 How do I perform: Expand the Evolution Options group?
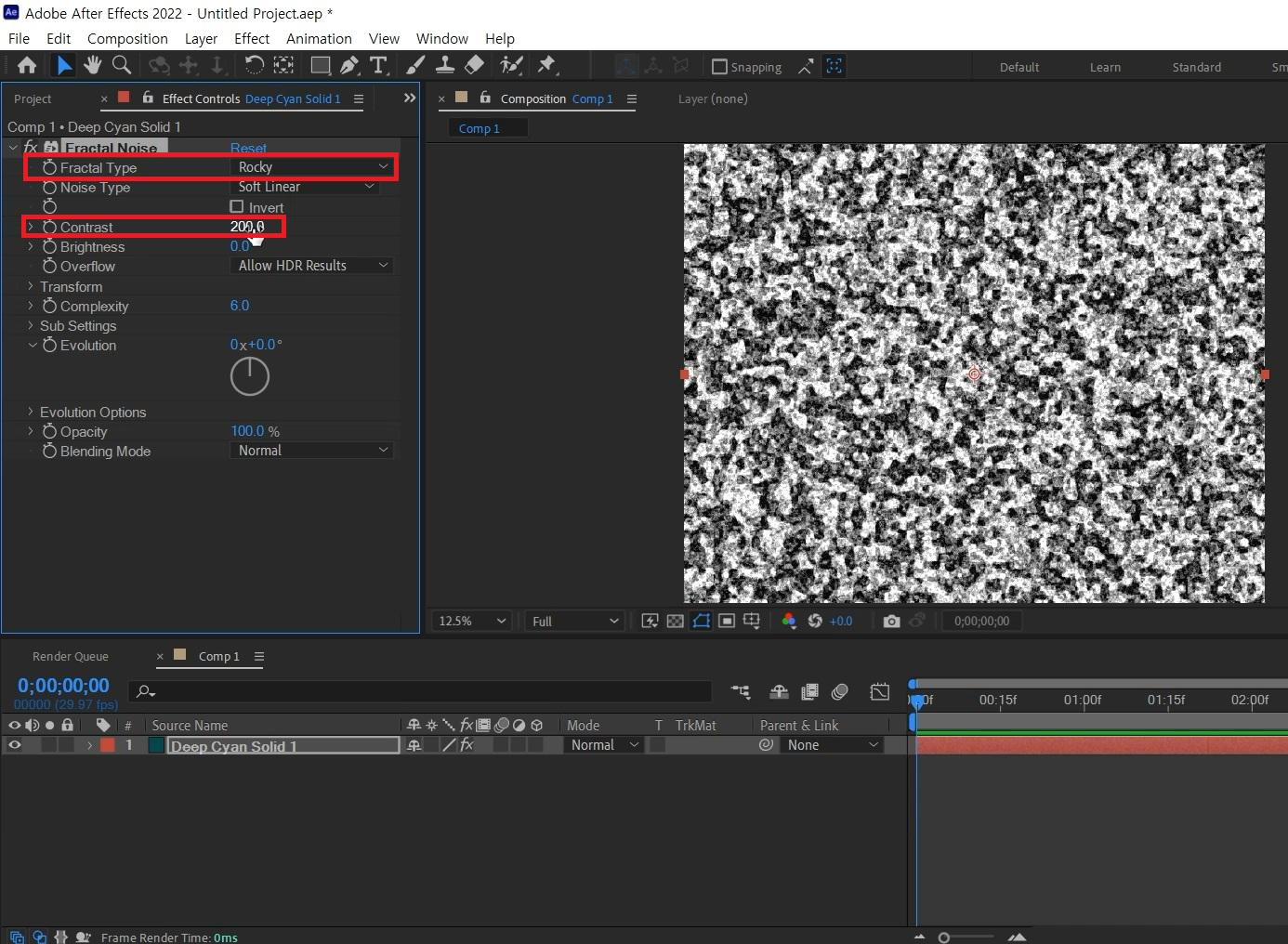click(x=31, y=412)
